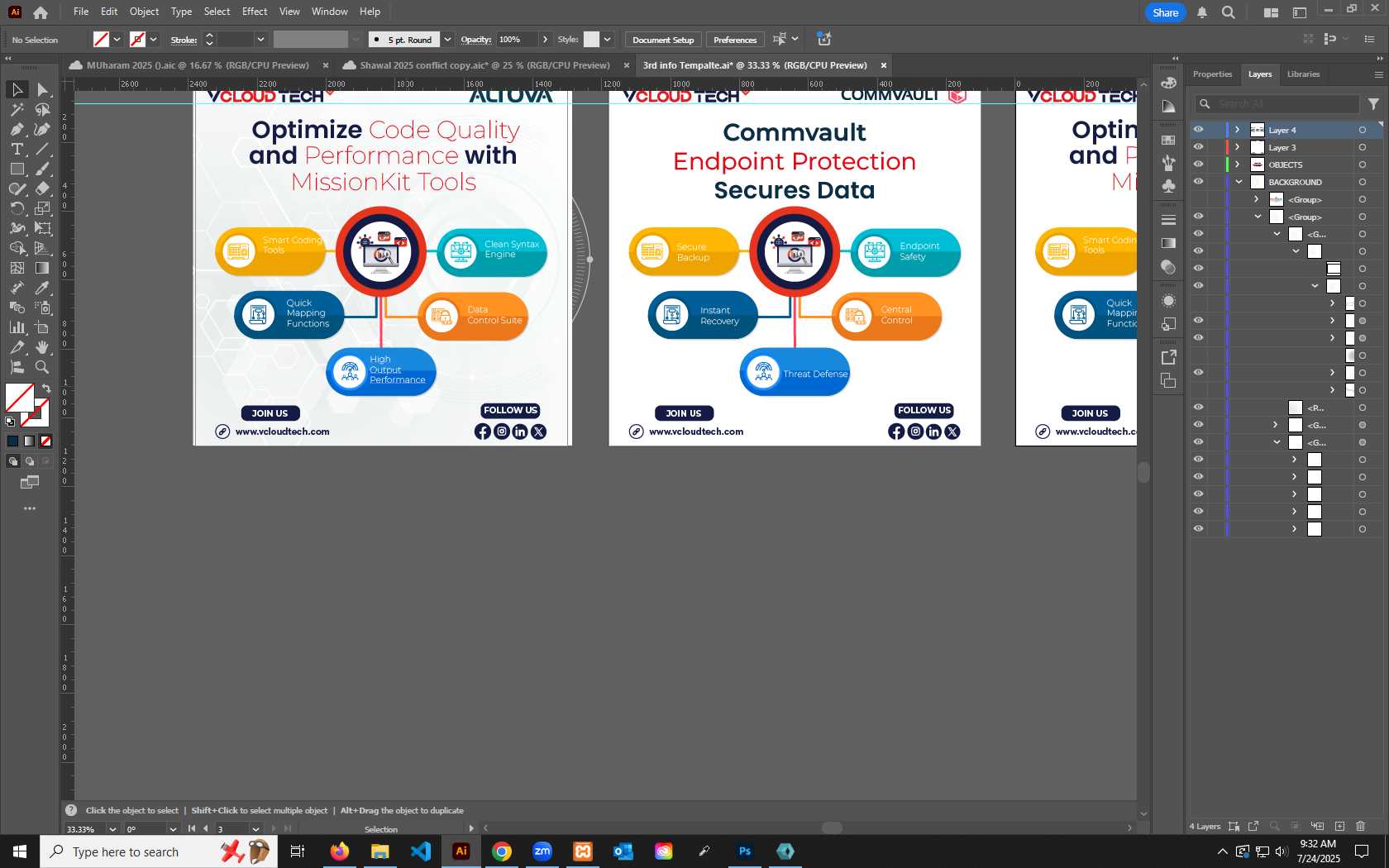Open the Style dropdown arrow
Image resolution: width=1389 pixels, height=868 pixels.
607,40
